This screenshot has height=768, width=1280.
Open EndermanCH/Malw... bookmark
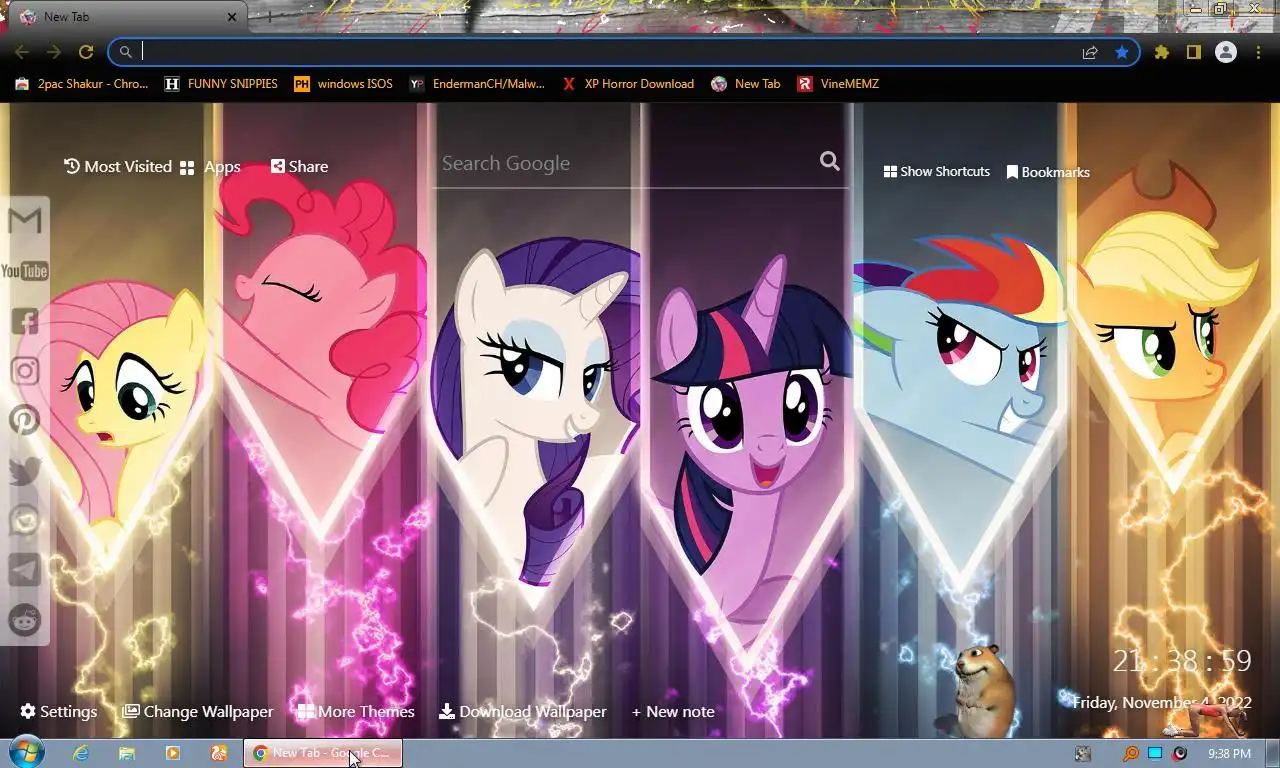pyautogui.click(x=477, y=84)
